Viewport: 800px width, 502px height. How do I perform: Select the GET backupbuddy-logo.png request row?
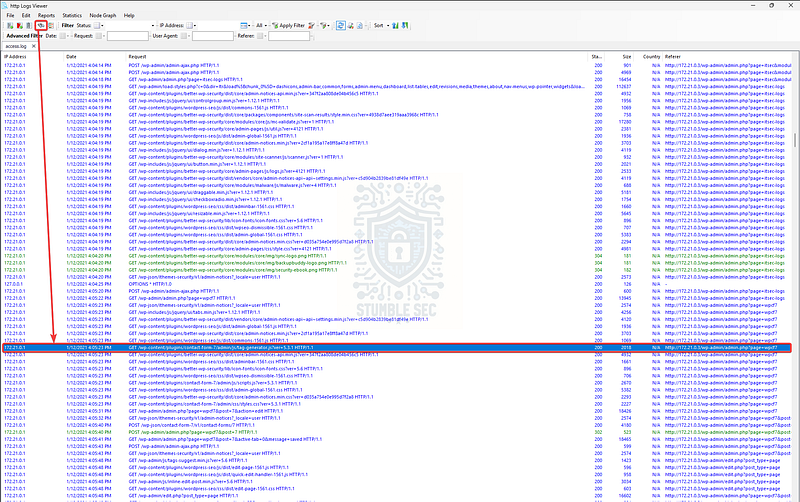click(396, 263)
